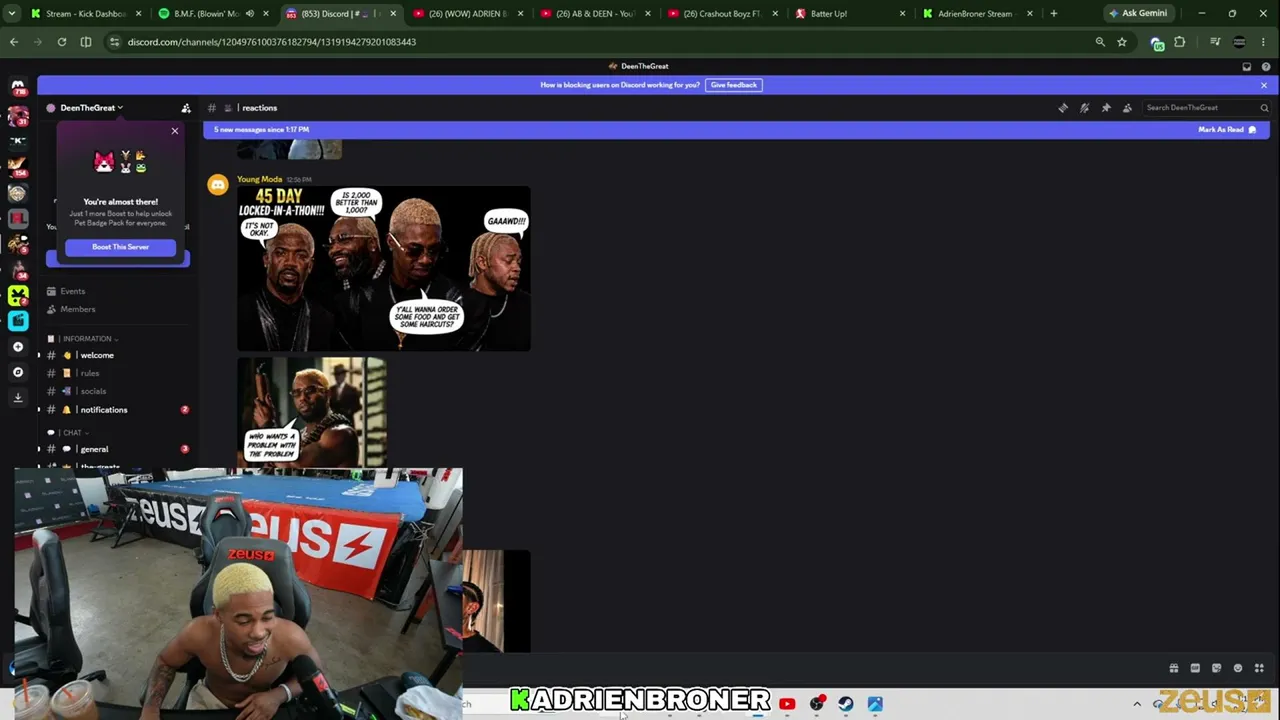Open the 45 Day Locked-In-A-Thon image
The height and width of the screenshot is (720, 1280).
tap(384, 269)
